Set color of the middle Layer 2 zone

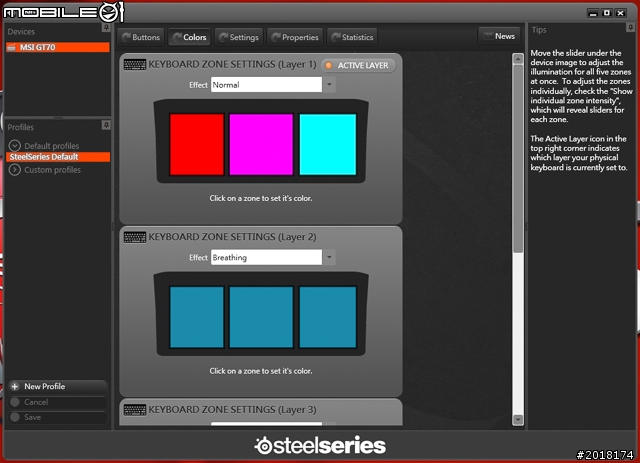click(261, 317)
